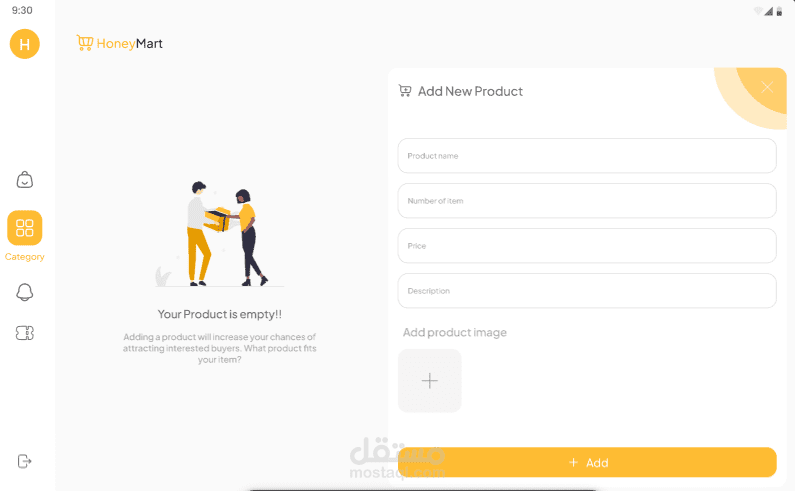Click the Add product image label

(x=454, y=332)
